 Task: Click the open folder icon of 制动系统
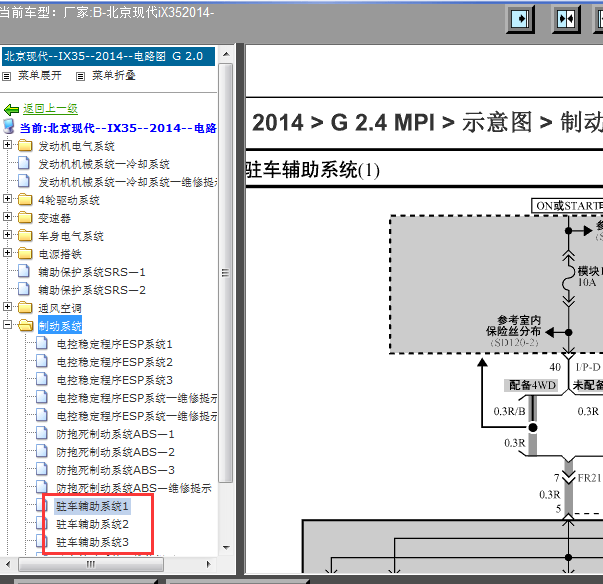(x=26, y=326)
